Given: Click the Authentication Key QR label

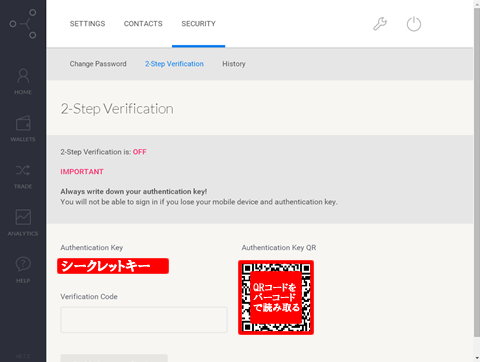Looking at the screenshot, I should click(279, 248).
